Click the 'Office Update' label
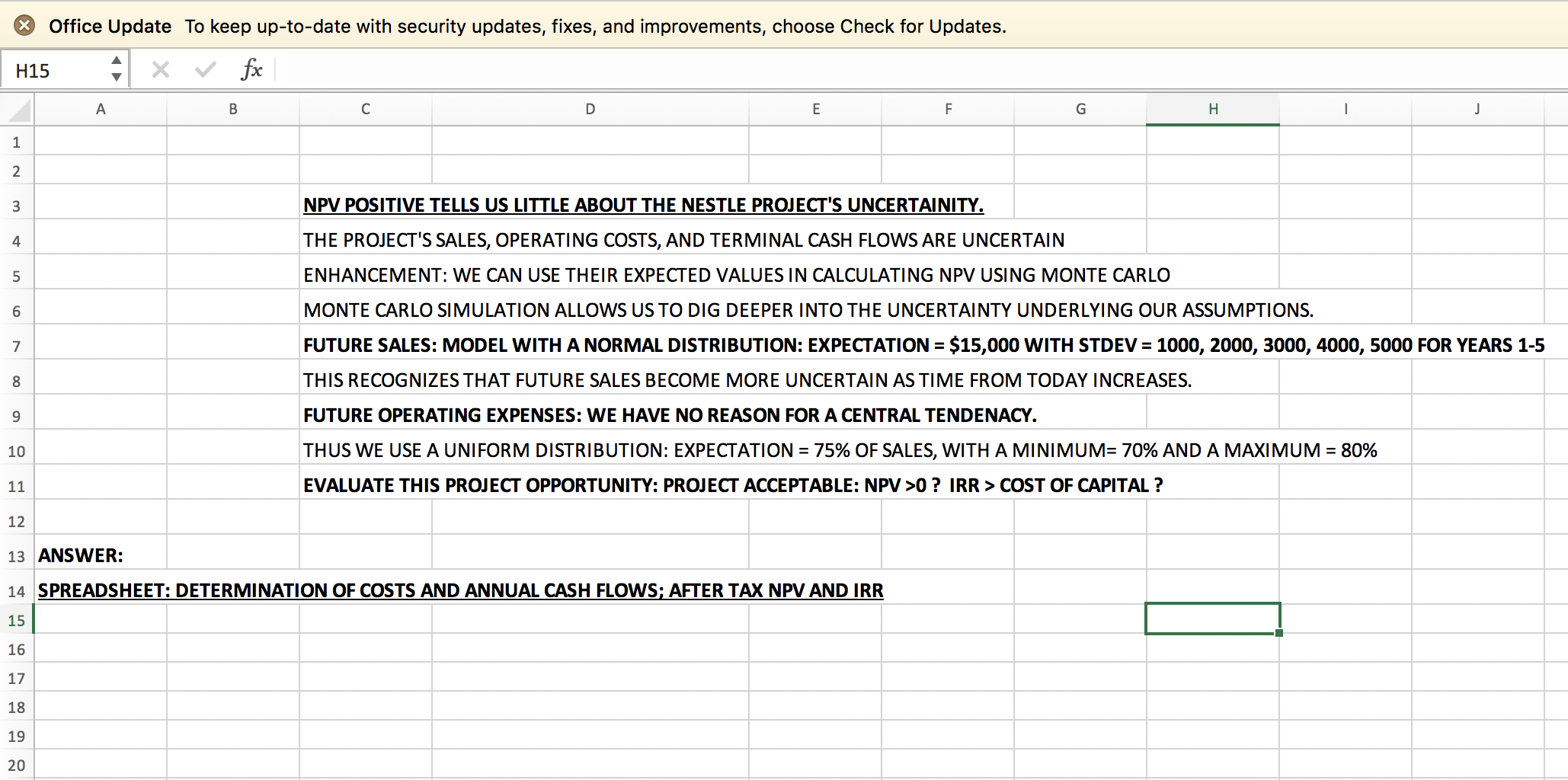 point(110,26)
